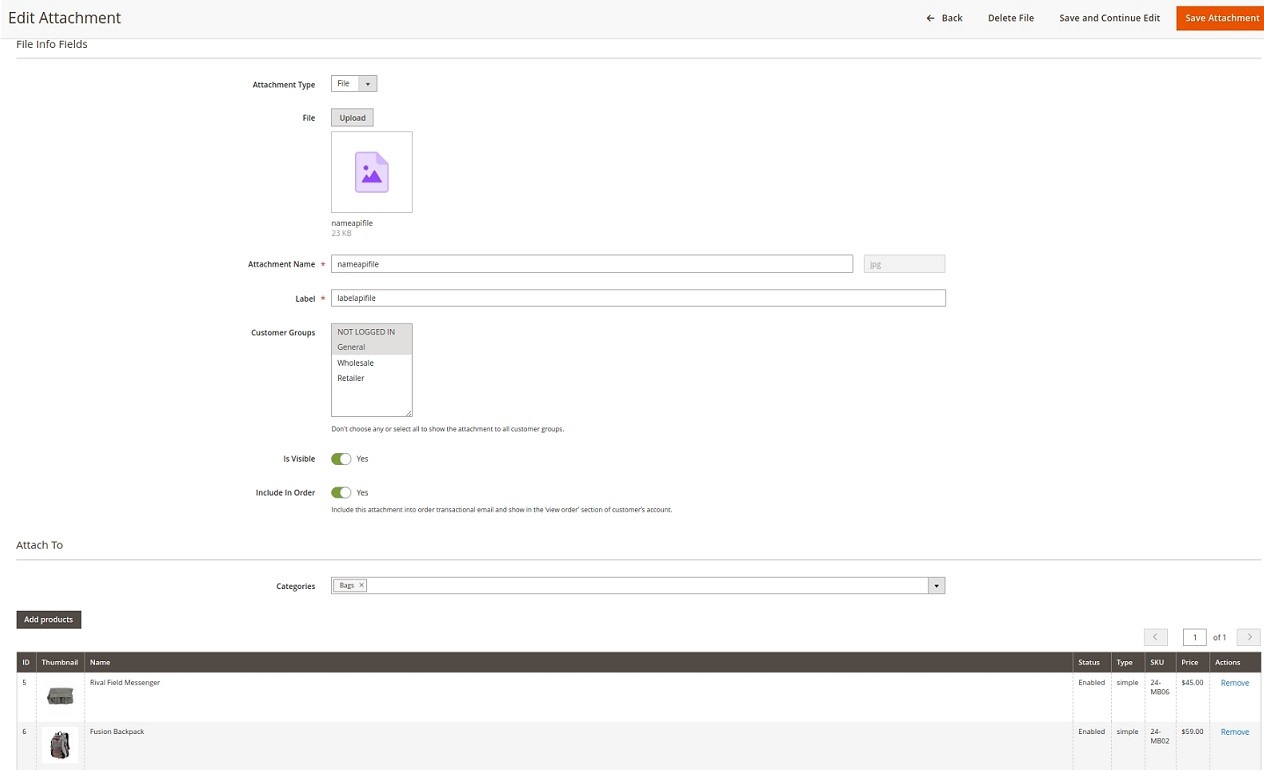Open the Attachment Type dropdown
The width and height of the screenshot is (1264, 770).
(x=366, y=83)
